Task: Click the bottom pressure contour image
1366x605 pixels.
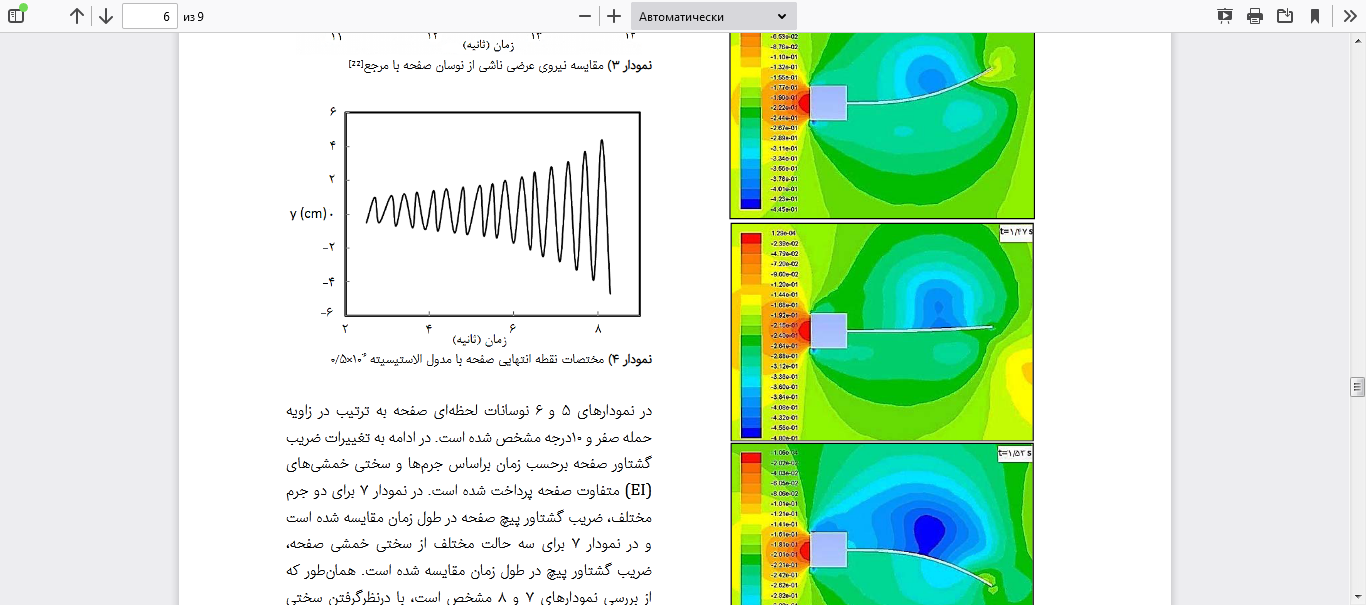Action: pos(882,525)
